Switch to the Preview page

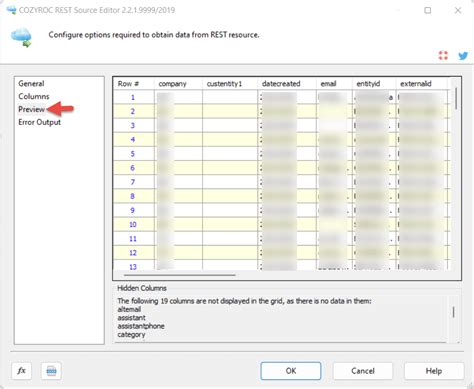point(31,109)
